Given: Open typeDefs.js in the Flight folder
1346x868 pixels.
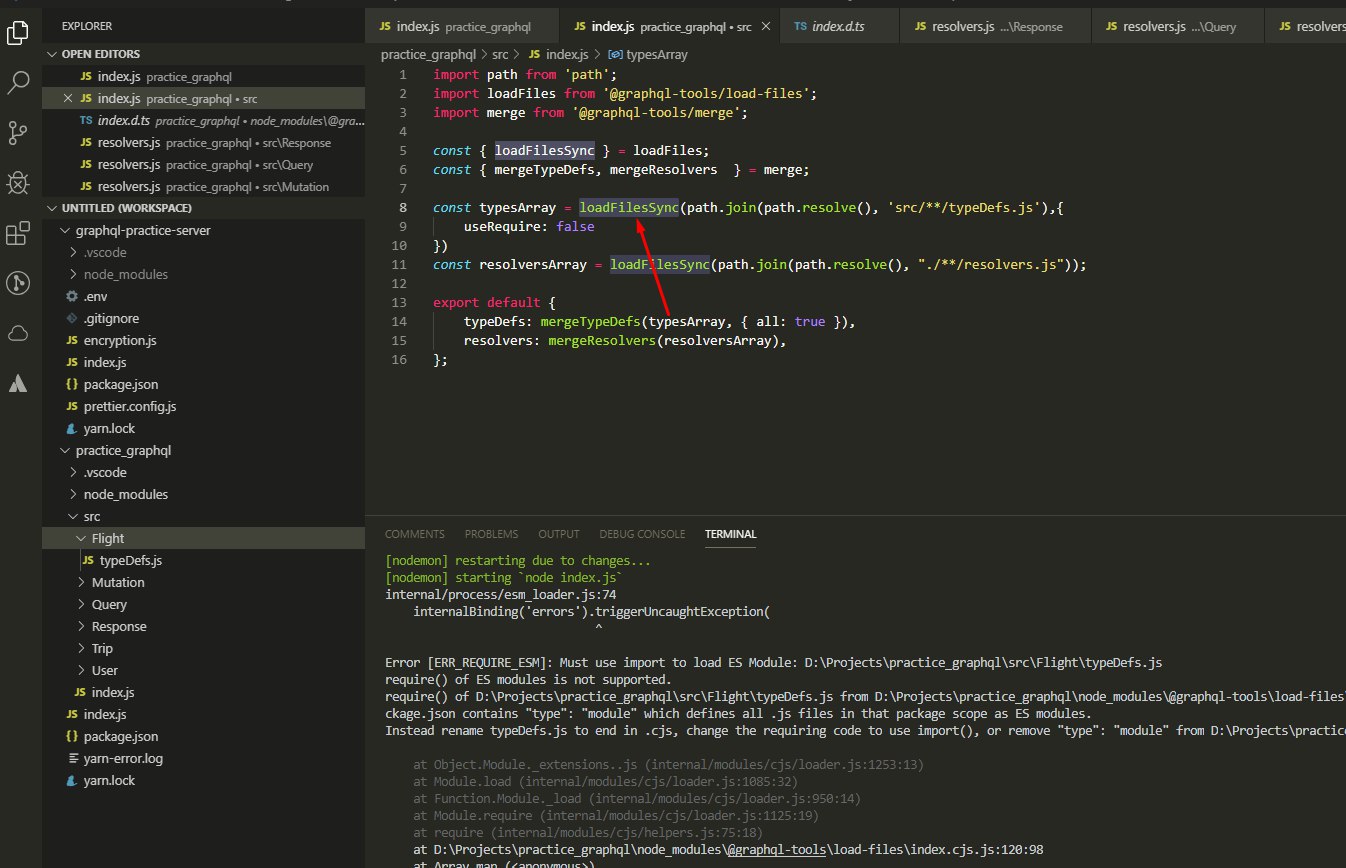Looking at the screenshot, I should tap(130, 560).
